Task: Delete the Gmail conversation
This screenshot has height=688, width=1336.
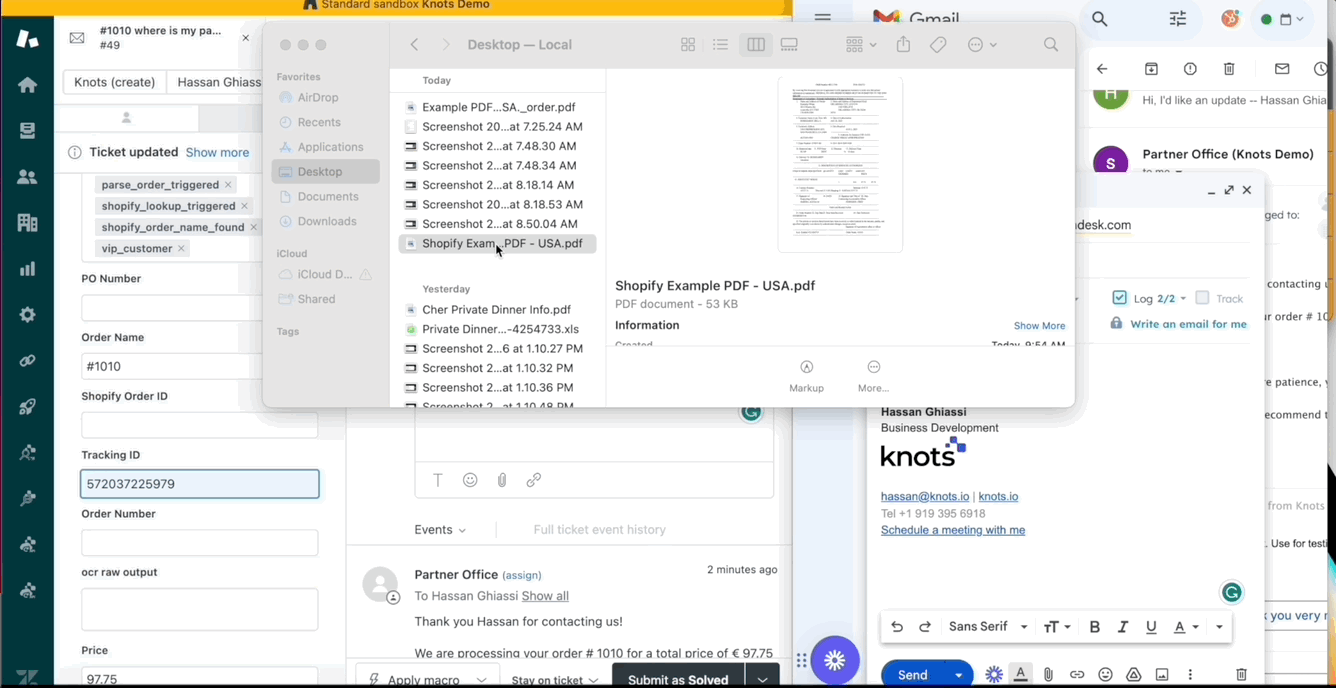Action: pyautogui.click(x=1229, y=69)
